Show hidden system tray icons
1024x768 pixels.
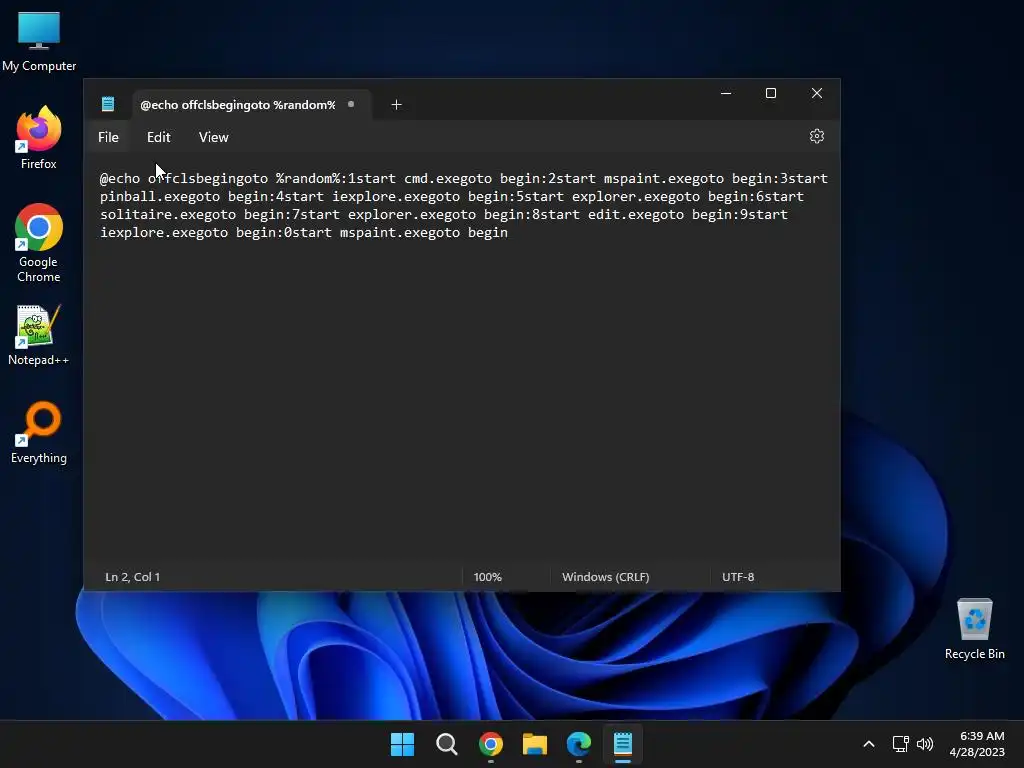click(869, 744)
